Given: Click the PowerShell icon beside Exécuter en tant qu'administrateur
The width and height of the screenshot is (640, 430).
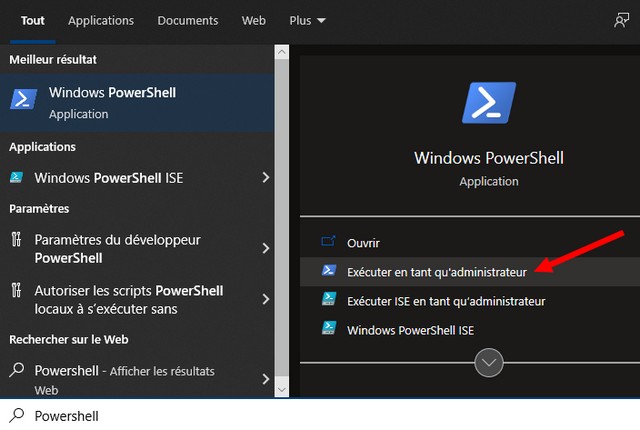Looking at the screenshot, I should pos(329,270).
